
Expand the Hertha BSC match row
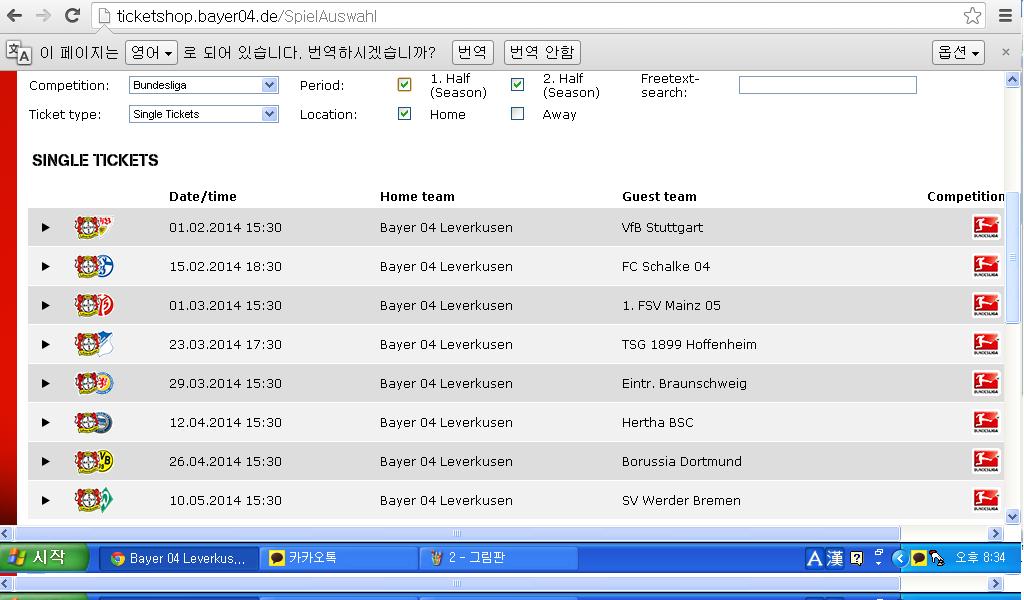coord(45,422)
